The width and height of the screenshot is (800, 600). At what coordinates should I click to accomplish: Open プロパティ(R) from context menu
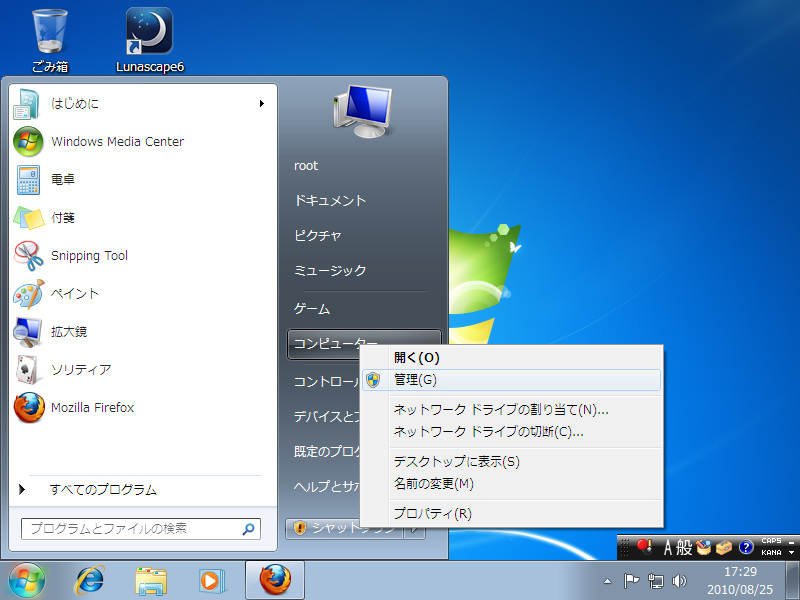(x=510, y=513)
